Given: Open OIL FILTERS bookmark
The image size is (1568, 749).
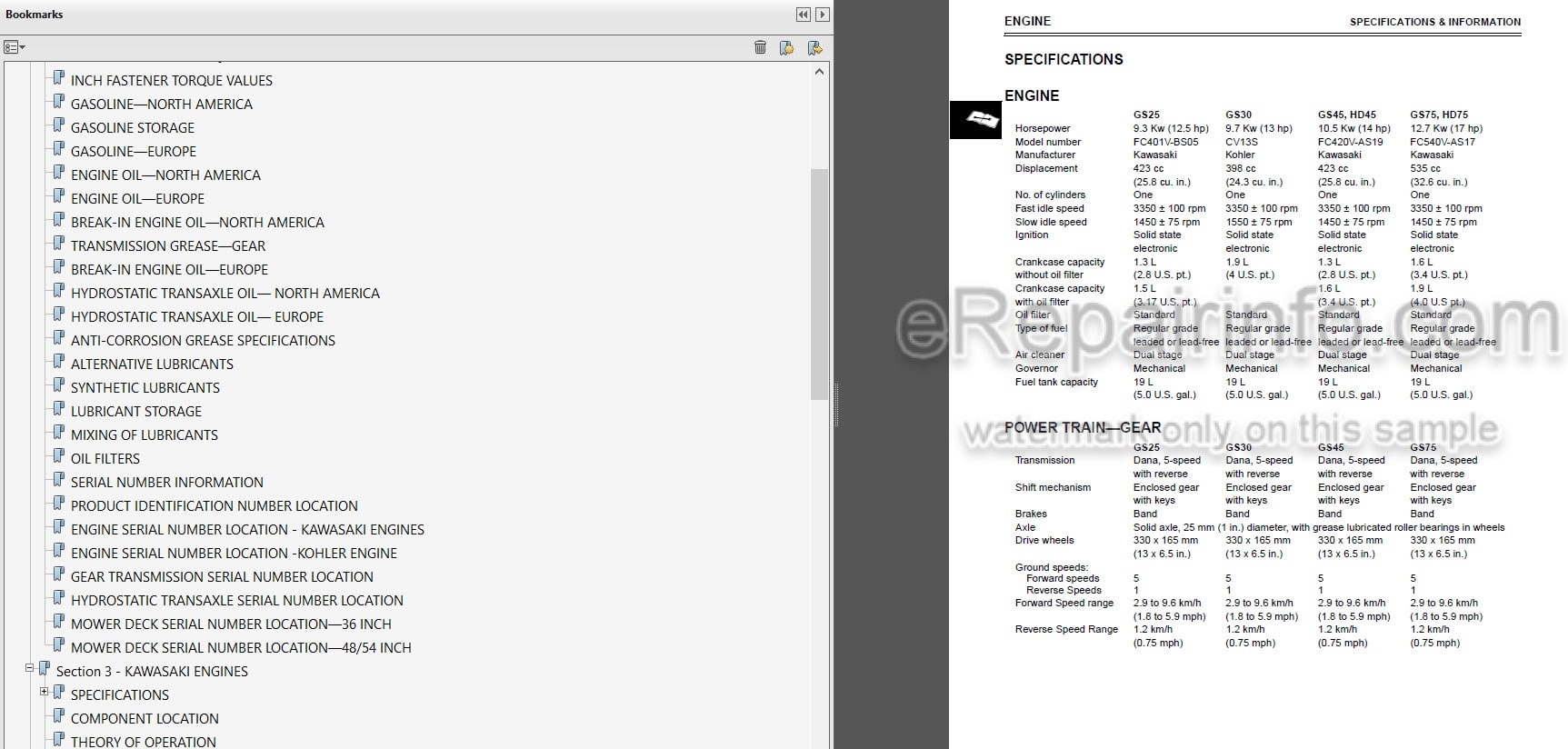Looking at the screenshot, I should click(105, 459).
